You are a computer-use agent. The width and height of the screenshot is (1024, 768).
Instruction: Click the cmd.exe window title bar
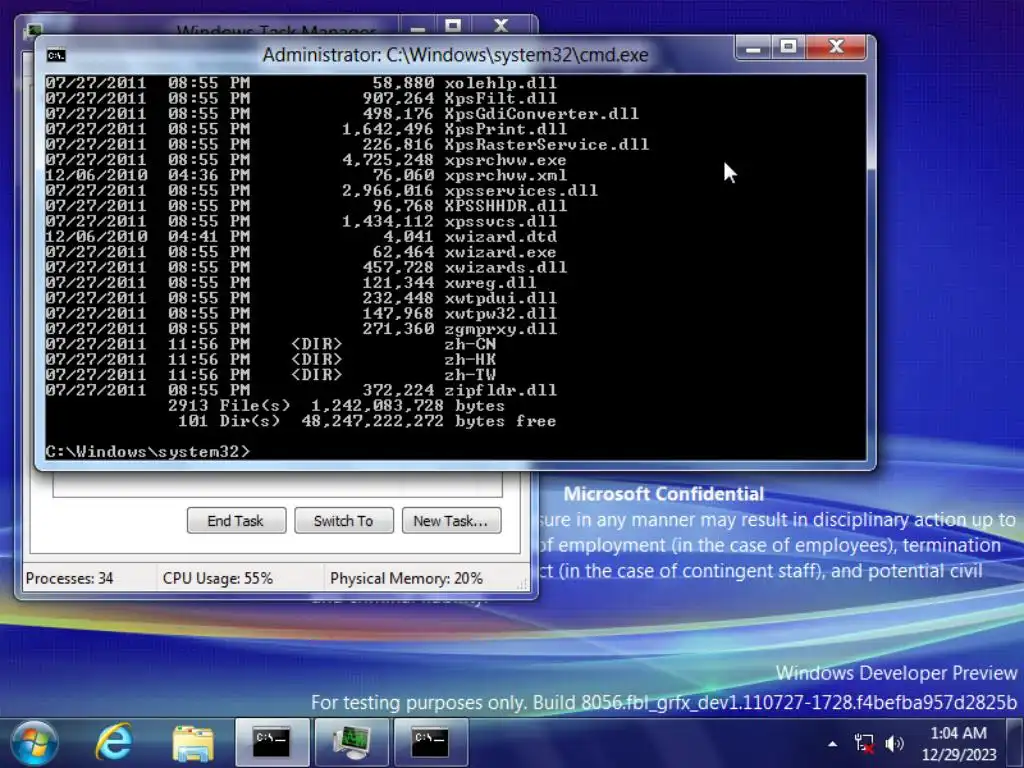coord(455,55)
